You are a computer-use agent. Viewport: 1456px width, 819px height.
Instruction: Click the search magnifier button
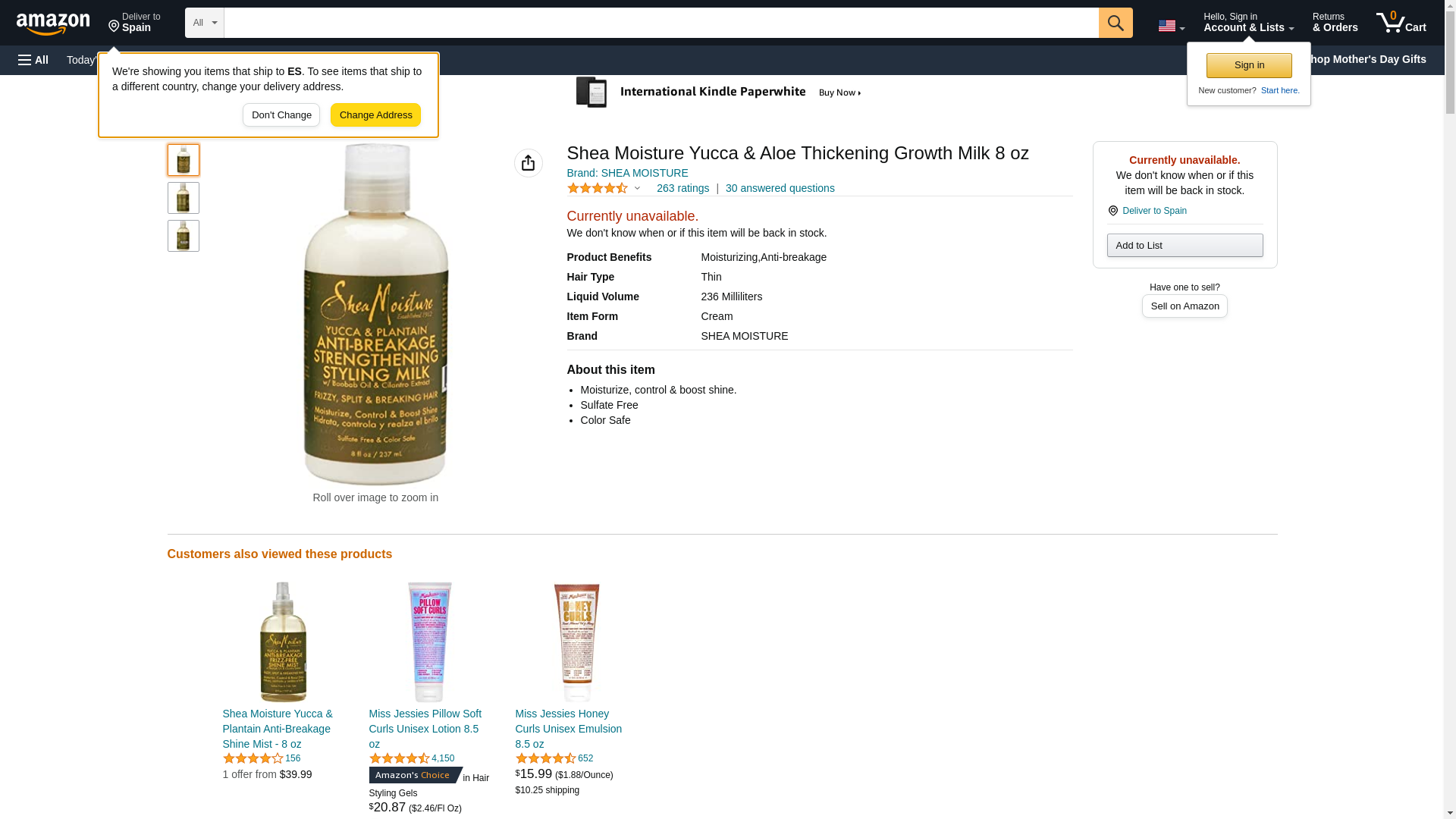1115,23
